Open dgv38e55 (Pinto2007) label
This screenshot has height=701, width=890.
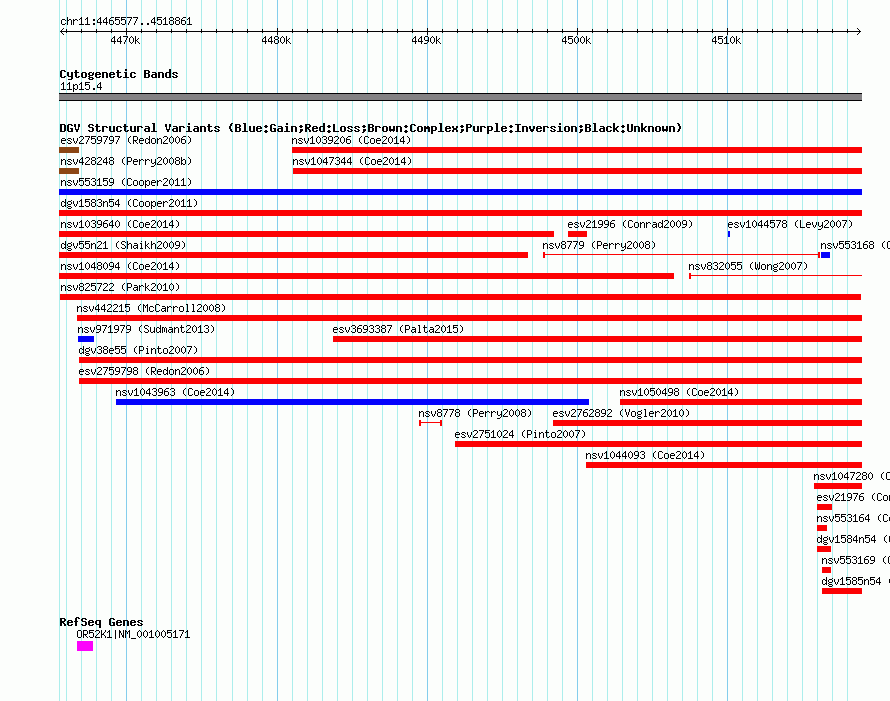(138, 350)
